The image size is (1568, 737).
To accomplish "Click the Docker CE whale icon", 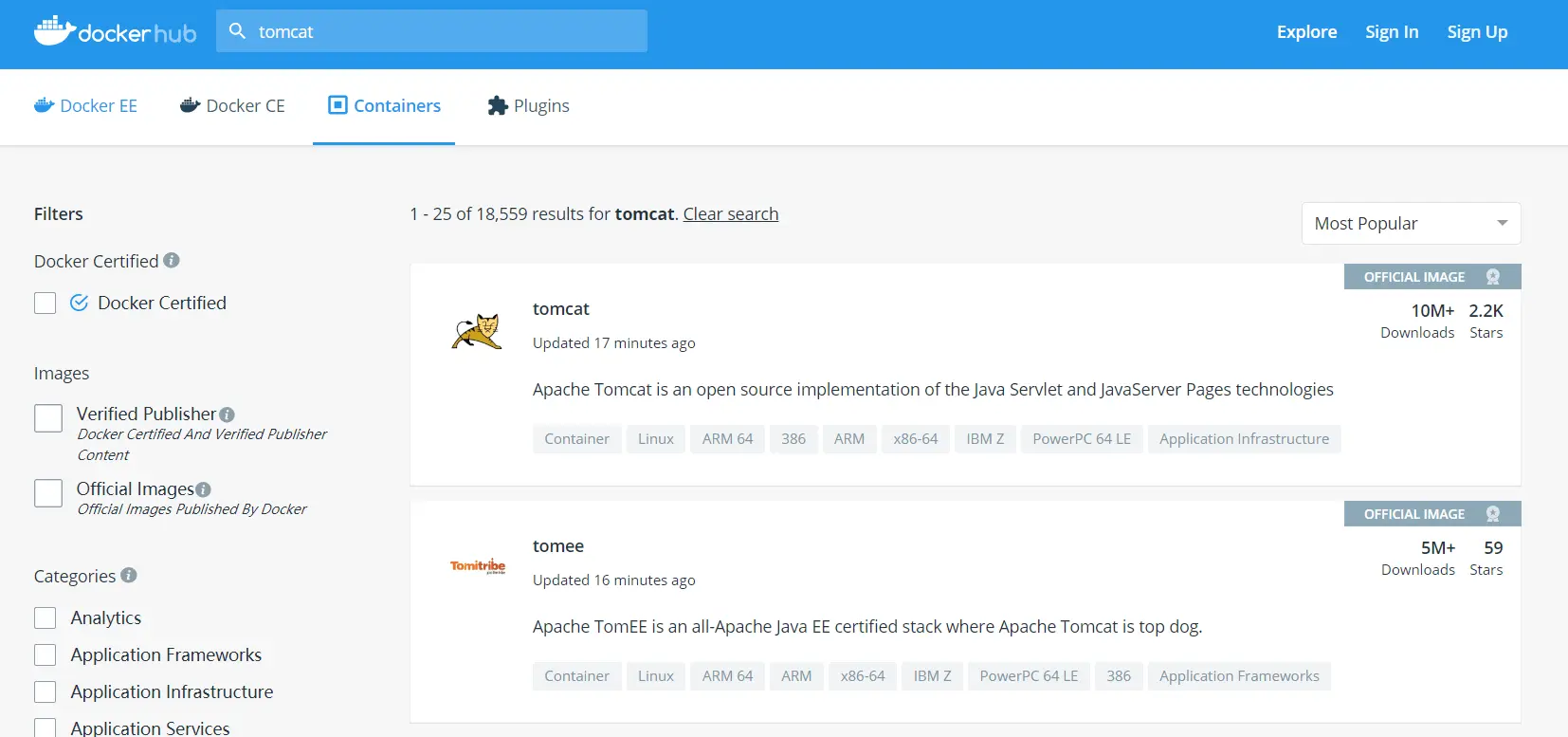I will pyautogui.click(x=191, y=105).
